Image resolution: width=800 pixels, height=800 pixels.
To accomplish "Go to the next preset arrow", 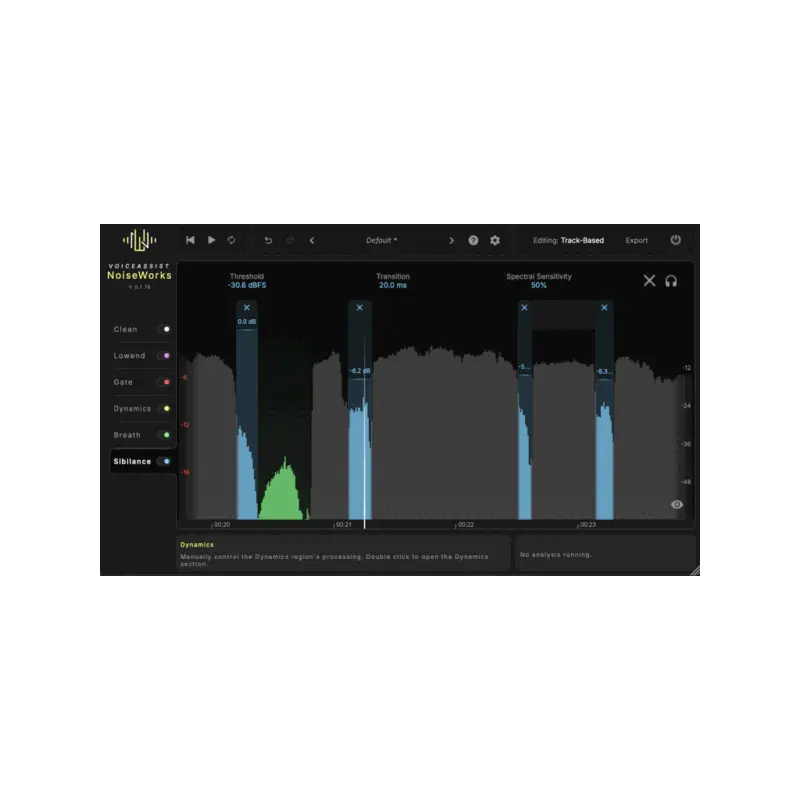I will 451,240.
